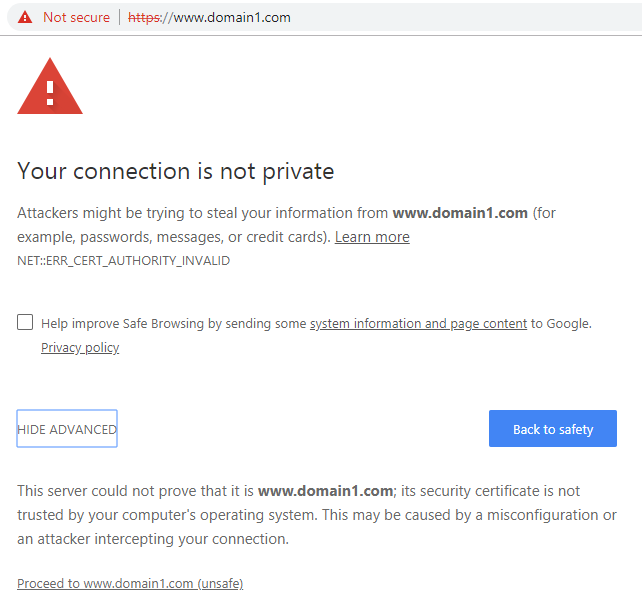Click bold www.domain1.com in the Attackers paragraph
Viewport: 642px width, 602px height.
[x=460, y=213]
